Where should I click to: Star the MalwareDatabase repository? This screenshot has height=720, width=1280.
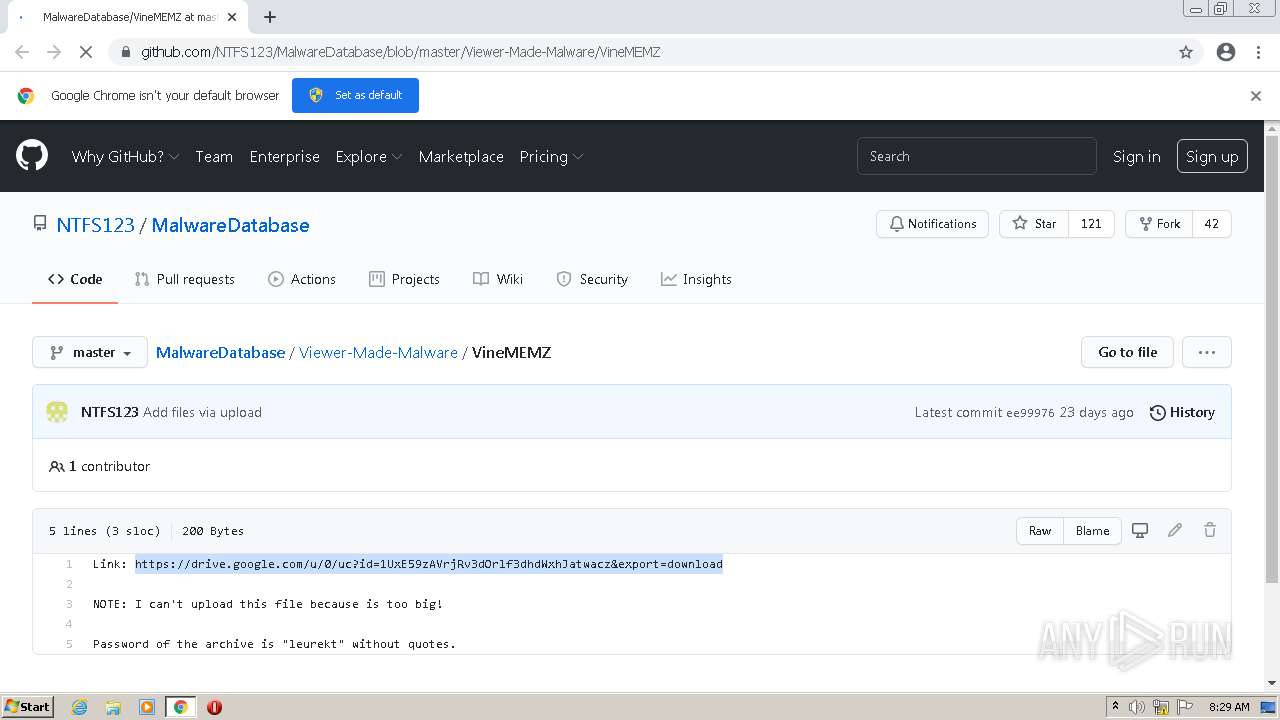tap(1034, 224)
